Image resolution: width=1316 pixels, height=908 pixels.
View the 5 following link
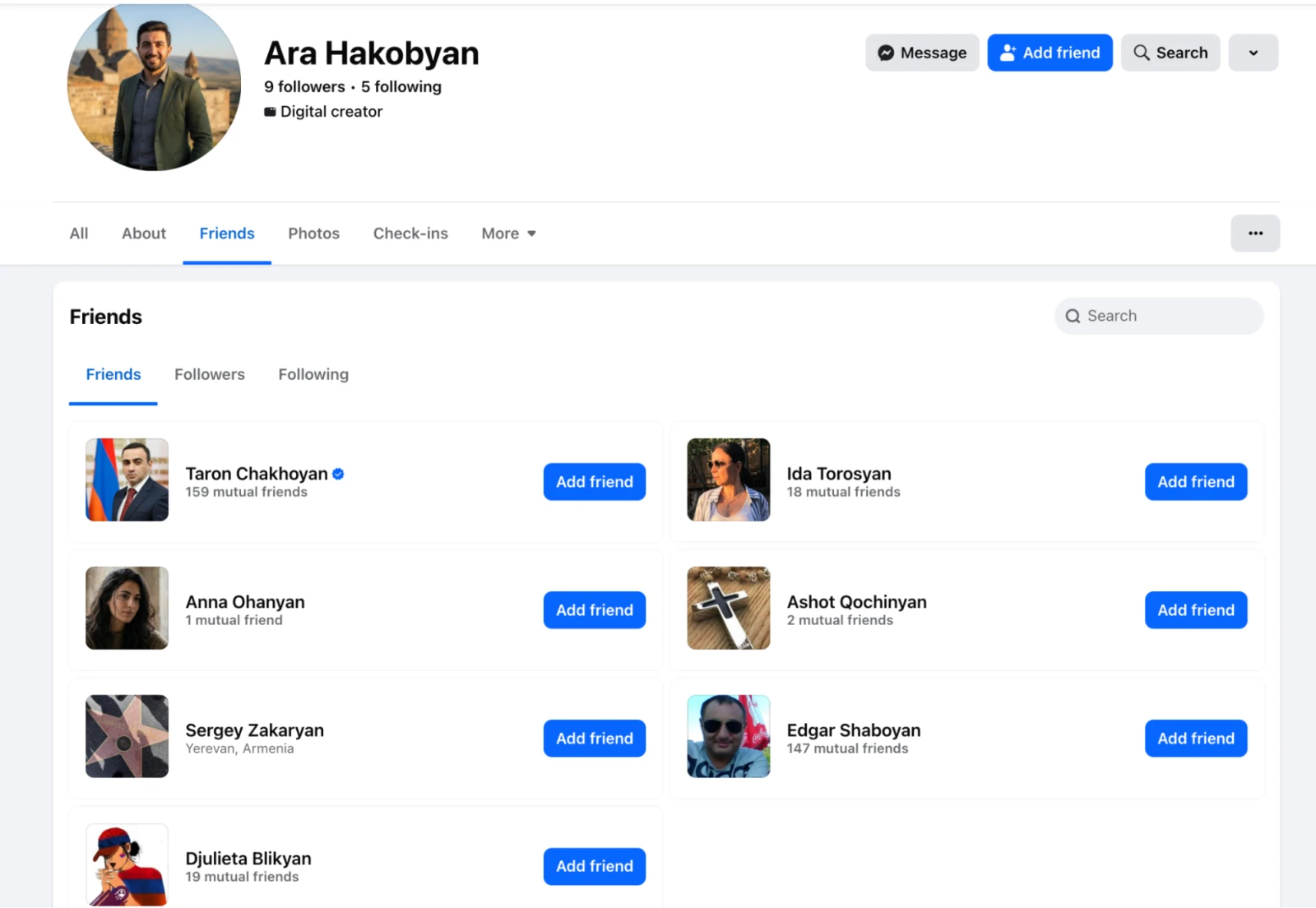(x=401, y=86)
